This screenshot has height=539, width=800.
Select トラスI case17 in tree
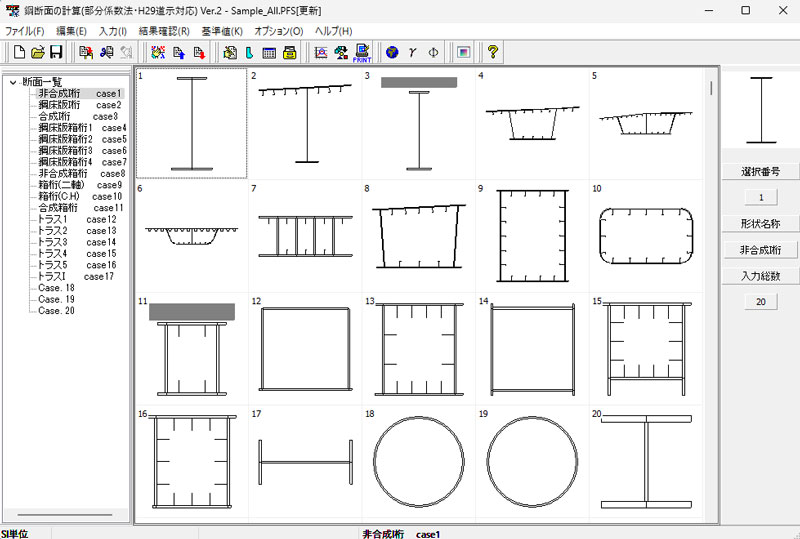pos(76,276)
